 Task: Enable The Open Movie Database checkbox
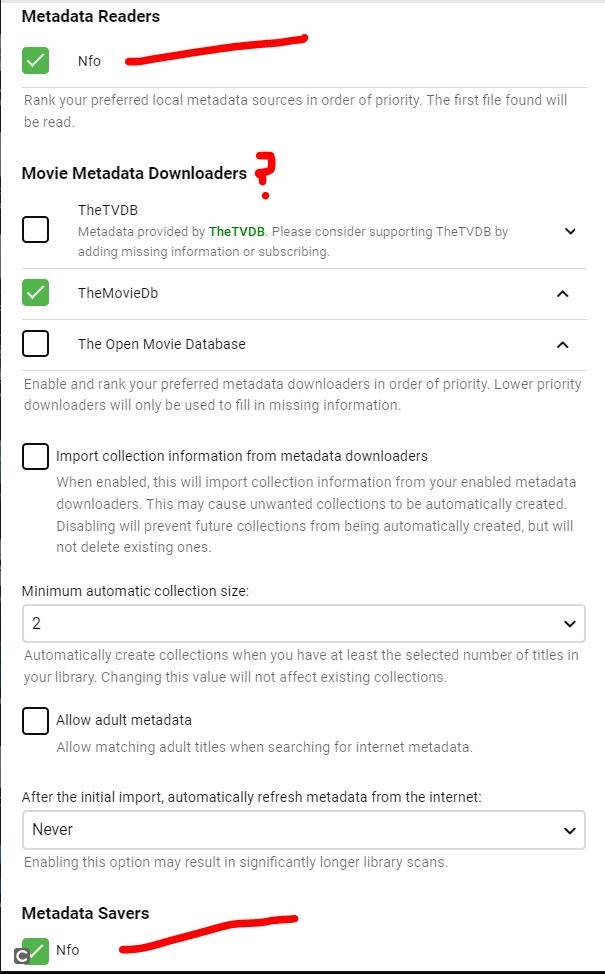(36, 343)
